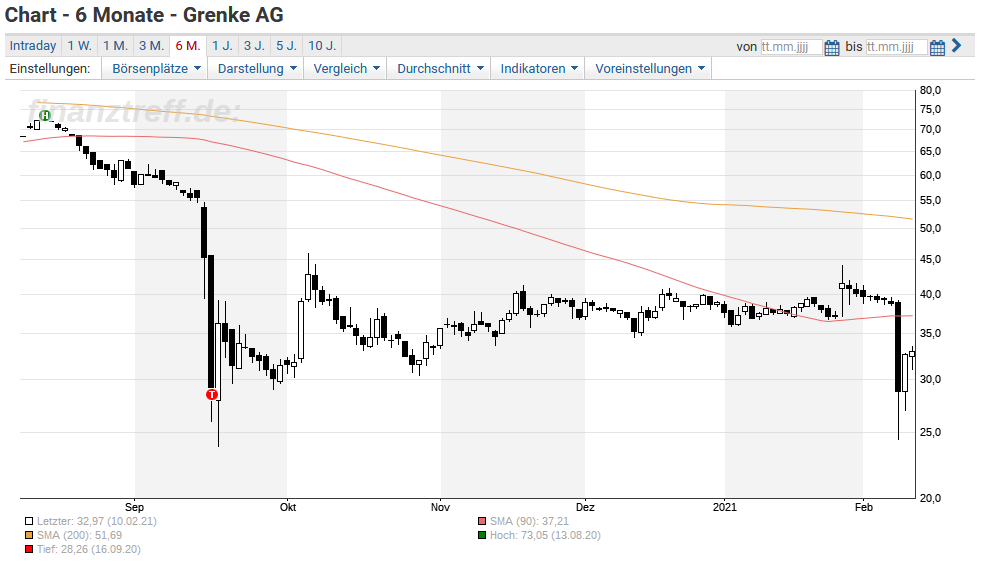Click the 50,0 price axis label
Image resolution: width=986 pixels, height=566 pixels.
930,228
